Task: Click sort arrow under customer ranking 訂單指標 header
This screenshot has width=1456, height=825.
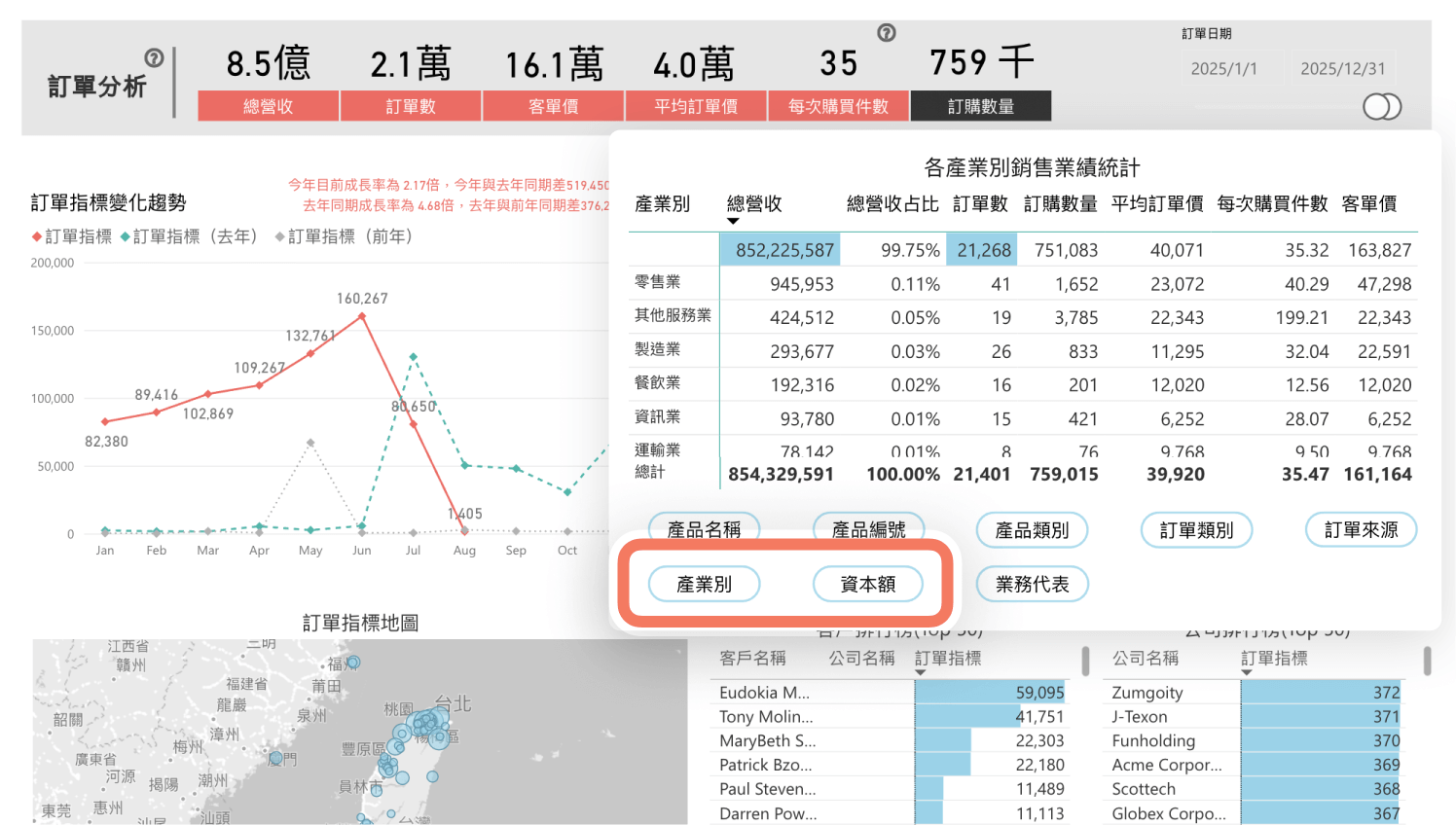Action: (921, 673)
